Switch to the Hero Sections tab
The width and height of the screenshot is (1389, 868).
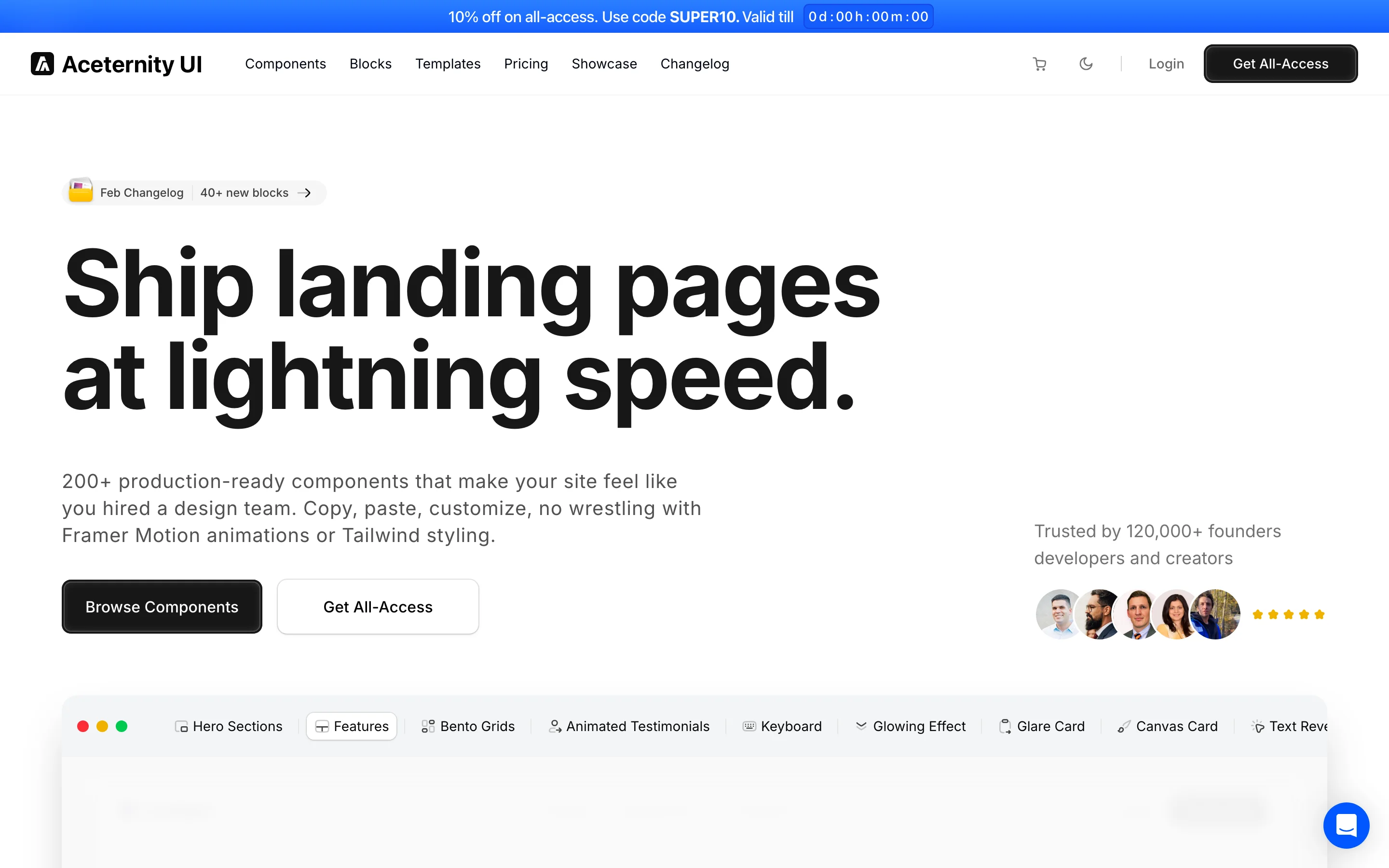point(229,726)
